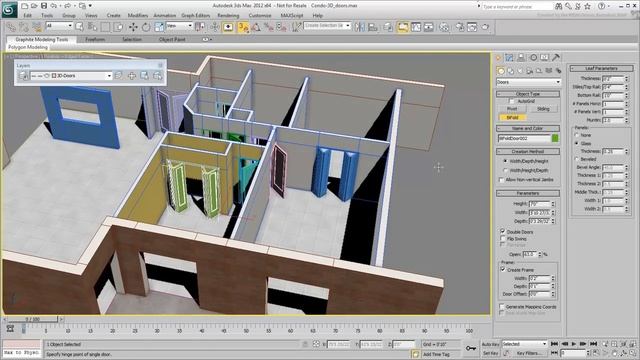Screen dimensions: 640x360
Task: Click the BiFold door type button
Action: tap(512, 118)
